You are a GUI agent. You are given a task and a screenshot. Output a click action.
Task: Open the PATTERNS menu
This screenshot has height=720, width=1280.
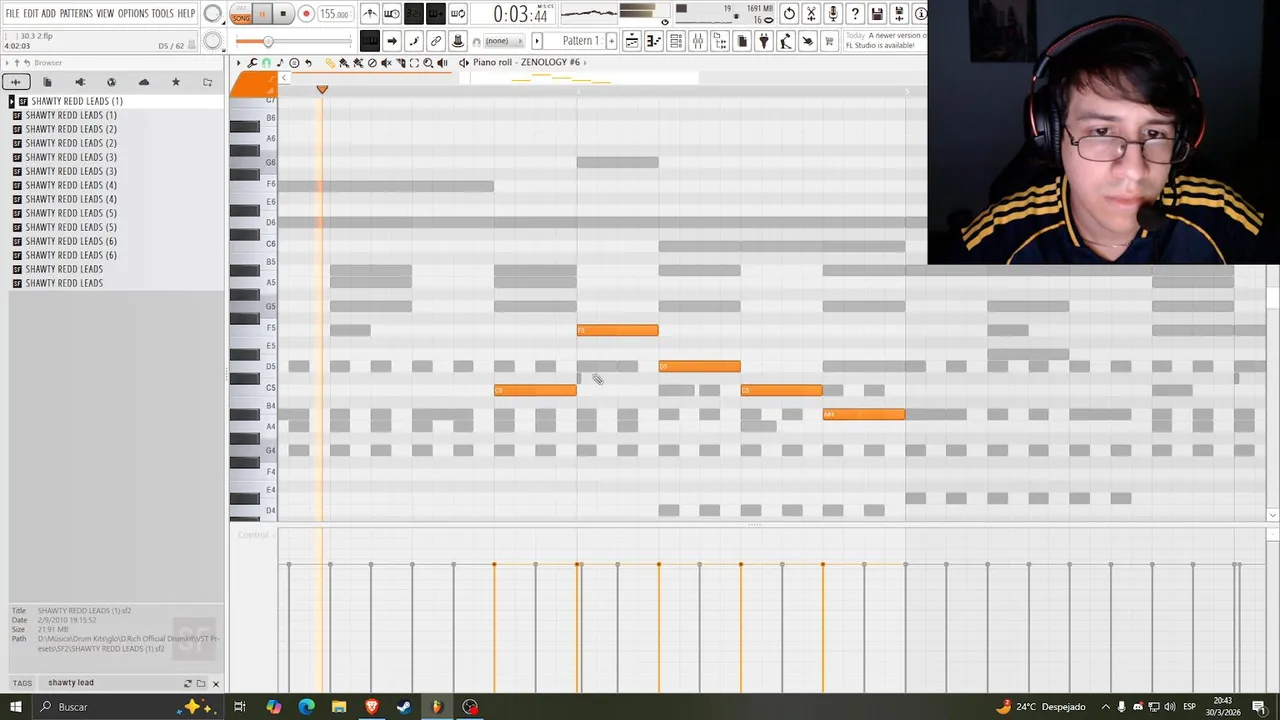76,13
